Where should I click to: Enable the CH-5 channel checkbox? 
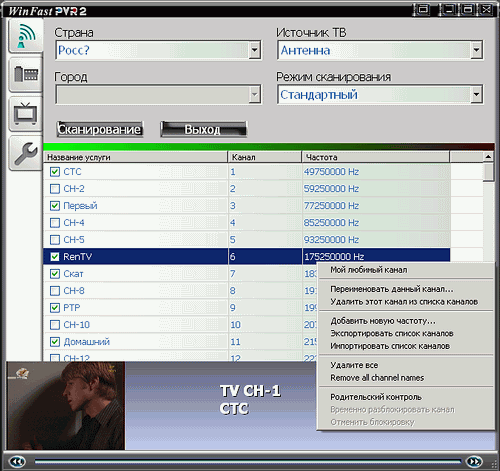[x=55, y=240]
